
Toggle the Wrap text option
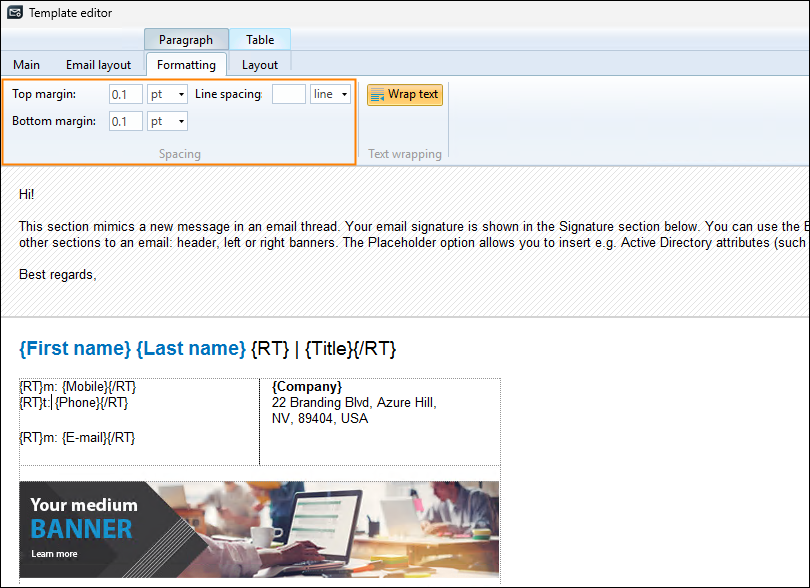click(404, 94)
